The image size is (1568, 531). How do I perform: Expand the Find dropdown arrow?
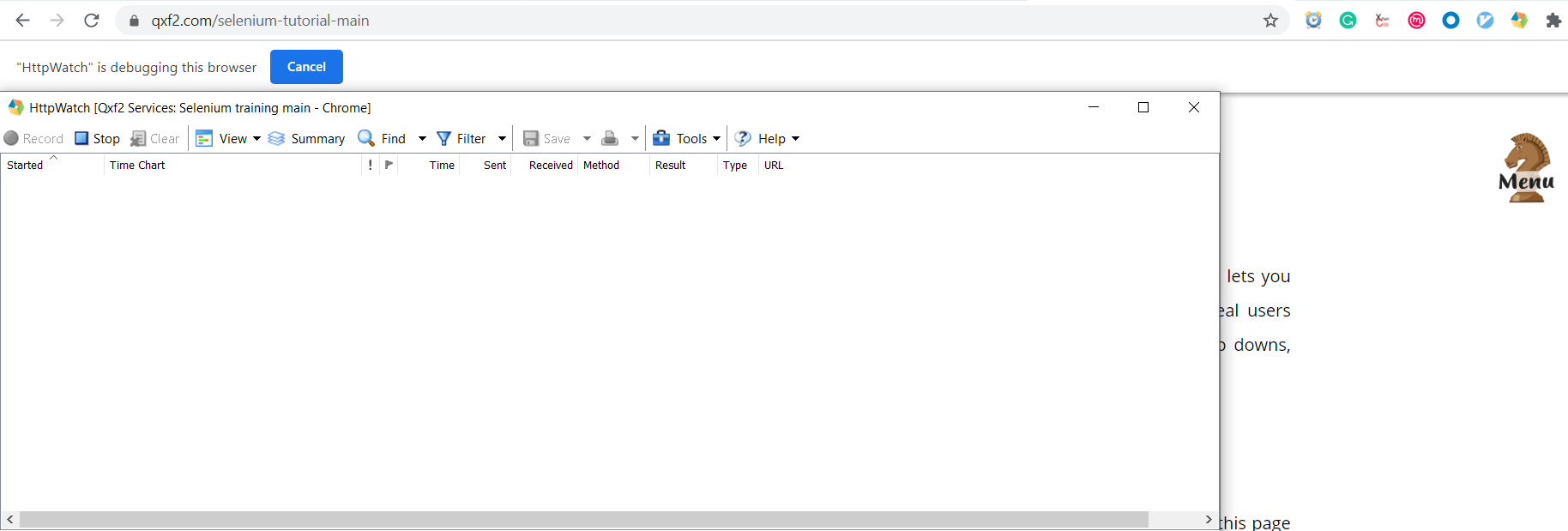422,139
